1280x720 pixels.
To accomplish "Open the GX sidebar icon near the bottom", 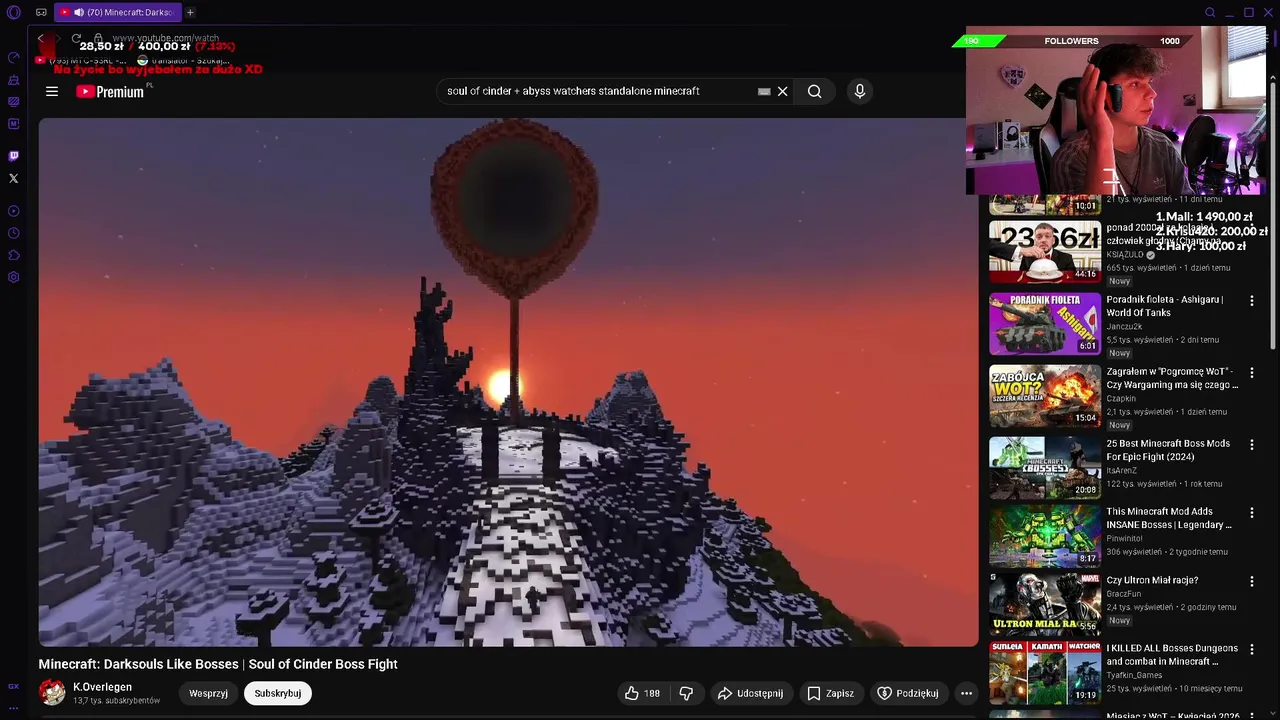I will tap(14, 687).
